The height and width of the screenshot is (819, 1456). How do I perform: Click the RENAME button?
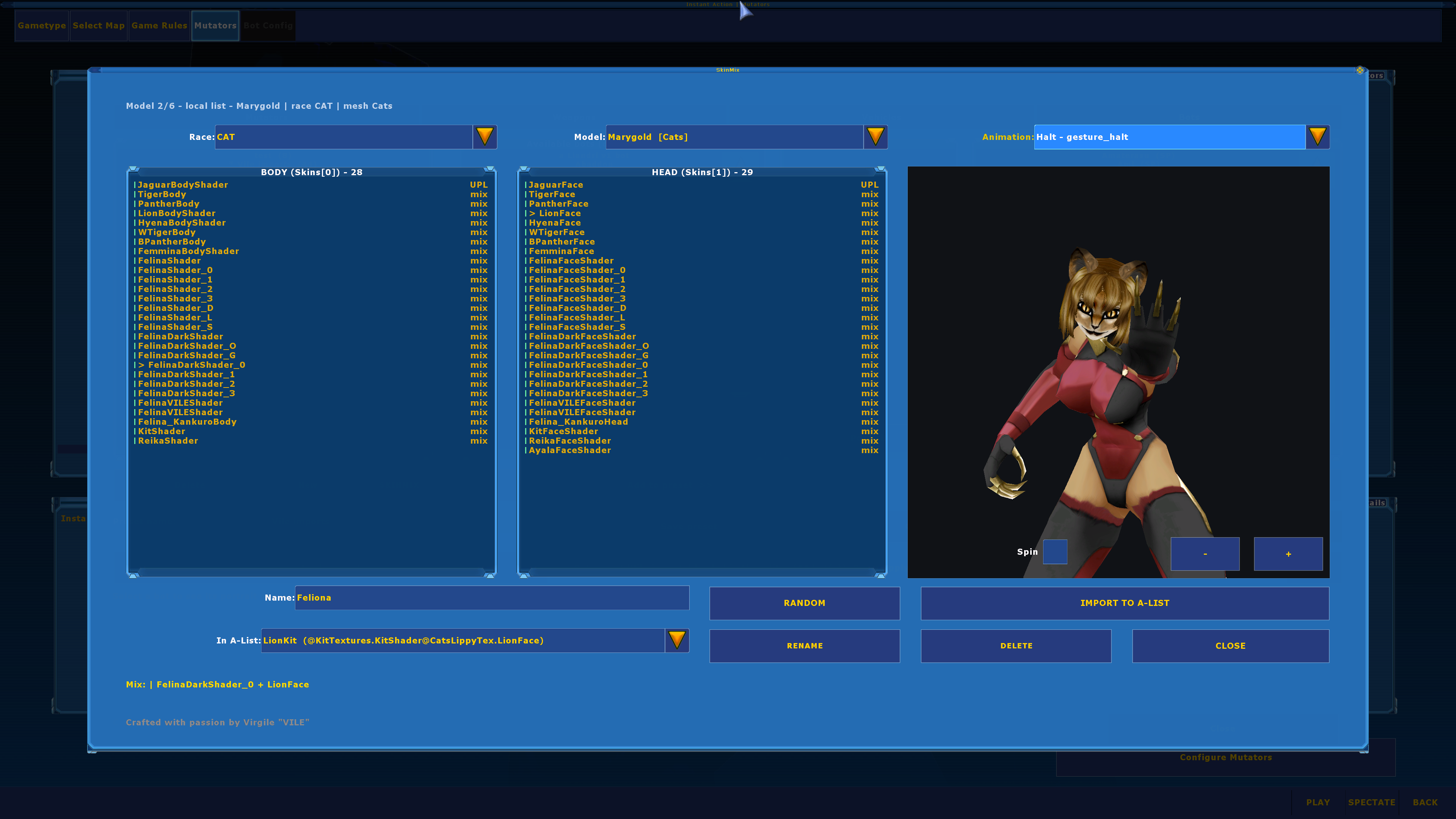point(804,645)
